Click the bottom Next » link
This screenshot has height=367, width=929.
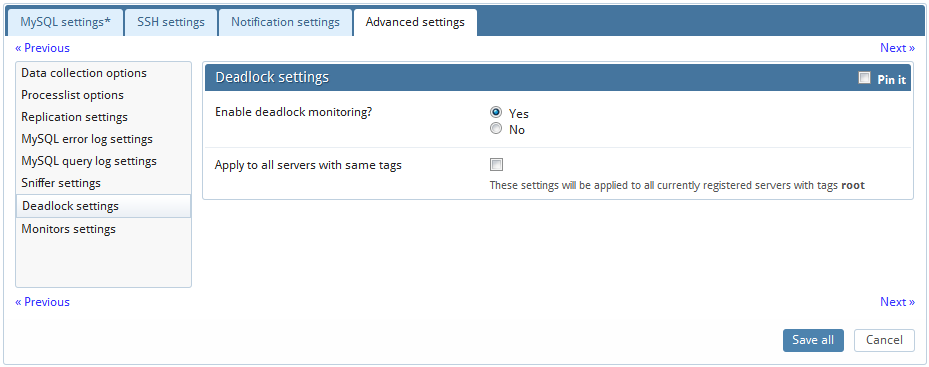pyautogui.click(x=897, y=302)
